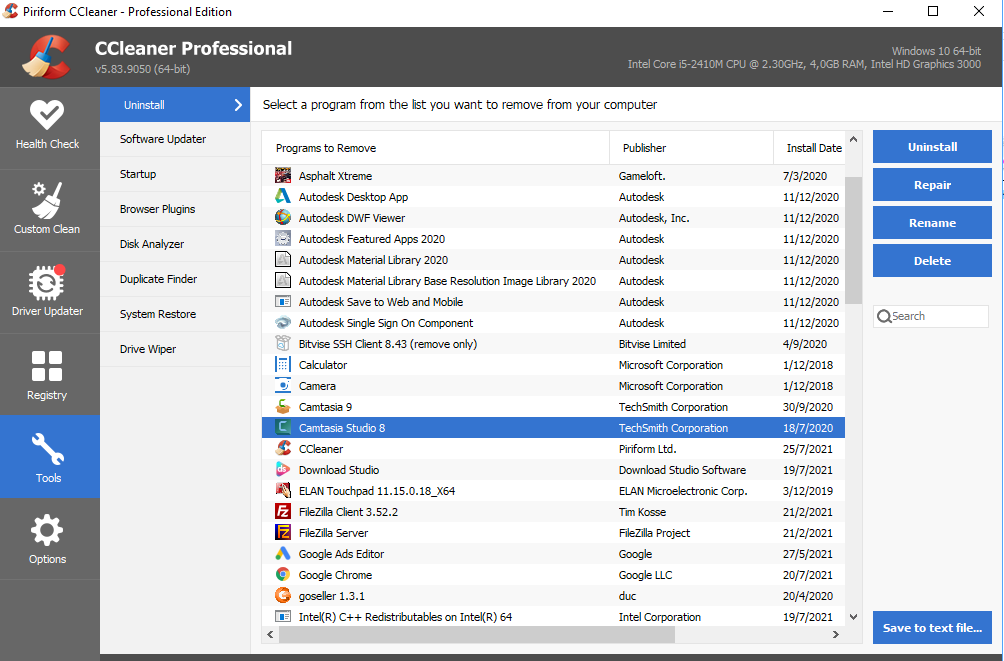Click the Download Studio icon
This screenshot has width=1004, height=661.
click(x=282, y=470)
